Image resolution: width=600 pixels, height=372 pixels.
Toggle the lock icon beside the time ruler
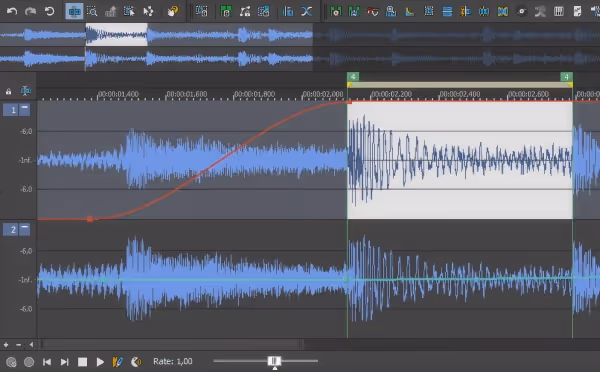tap(8, 91)
